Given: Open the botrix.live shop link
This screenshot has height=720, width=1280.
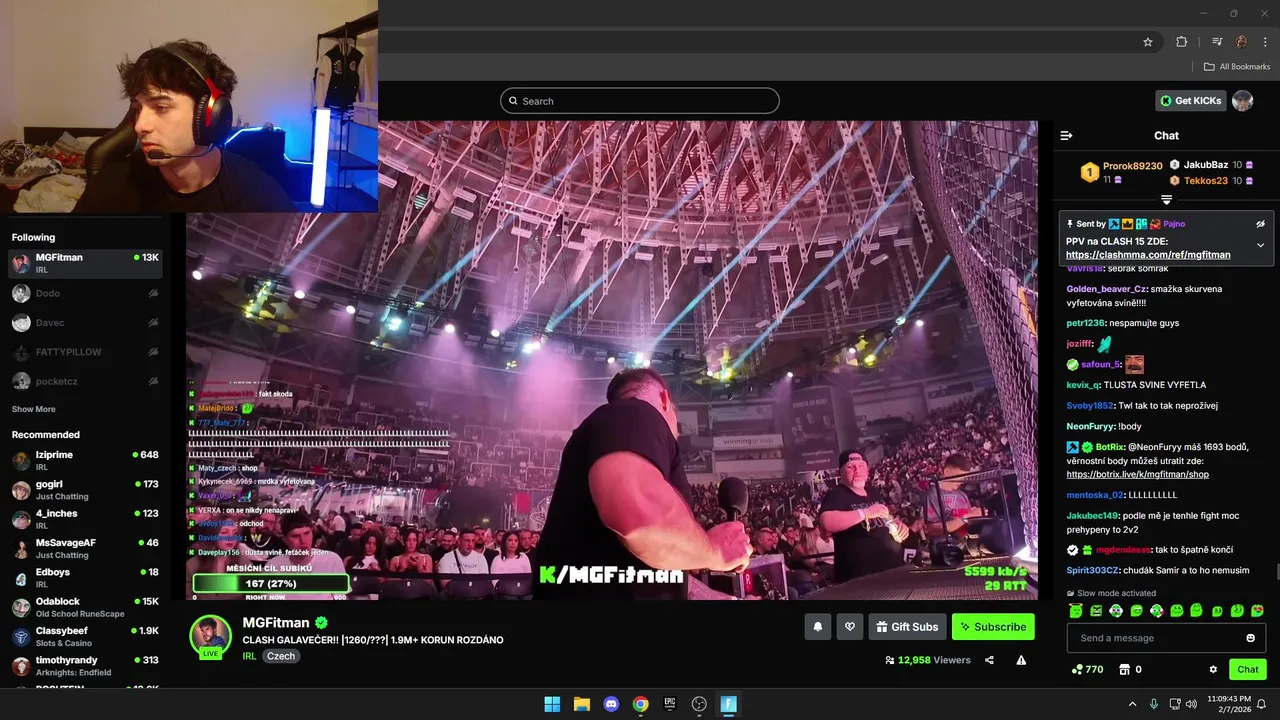Looking at the screenshot, I should tap(1137, 474).
